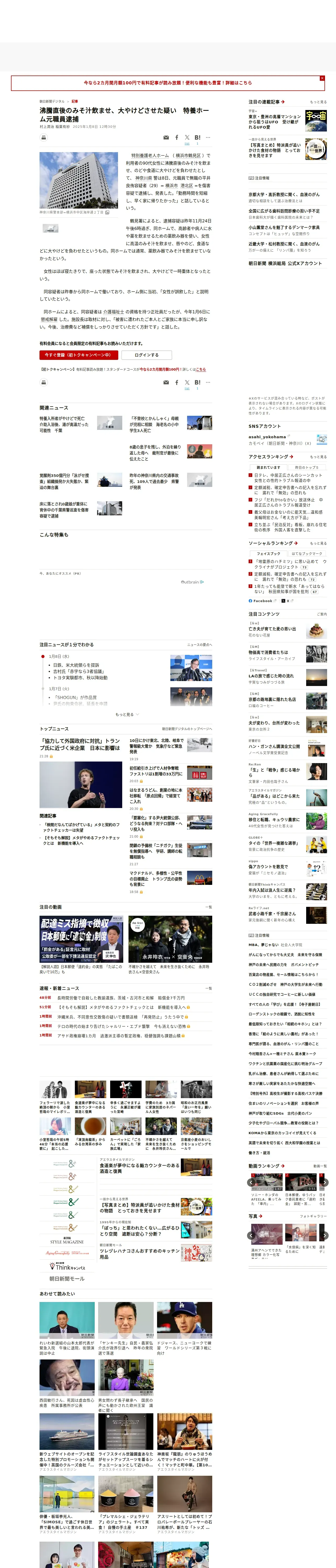This screenshot has width=336, height=1568.
Task: Play the 永井玲衣 × 空音央 video
Action: (x=170, y=939)
